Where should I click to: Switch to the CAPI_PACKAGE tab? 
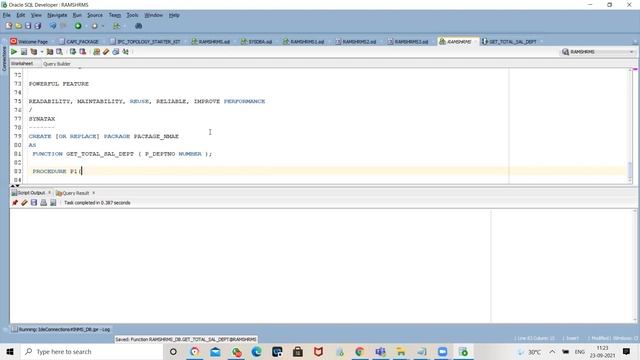pyautogui.click(x=79, y=42)
